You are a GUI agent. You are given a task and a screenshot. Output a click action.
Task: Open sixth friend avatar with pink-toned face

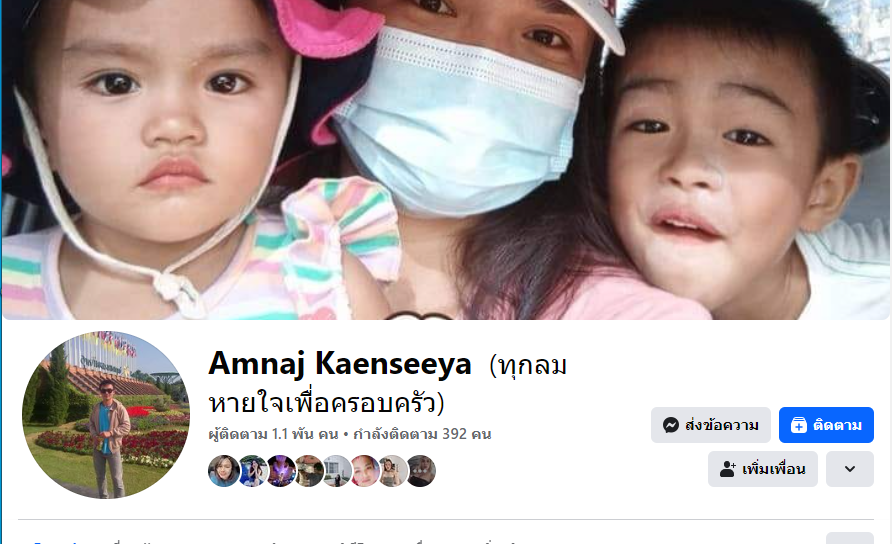coord(365,471)
